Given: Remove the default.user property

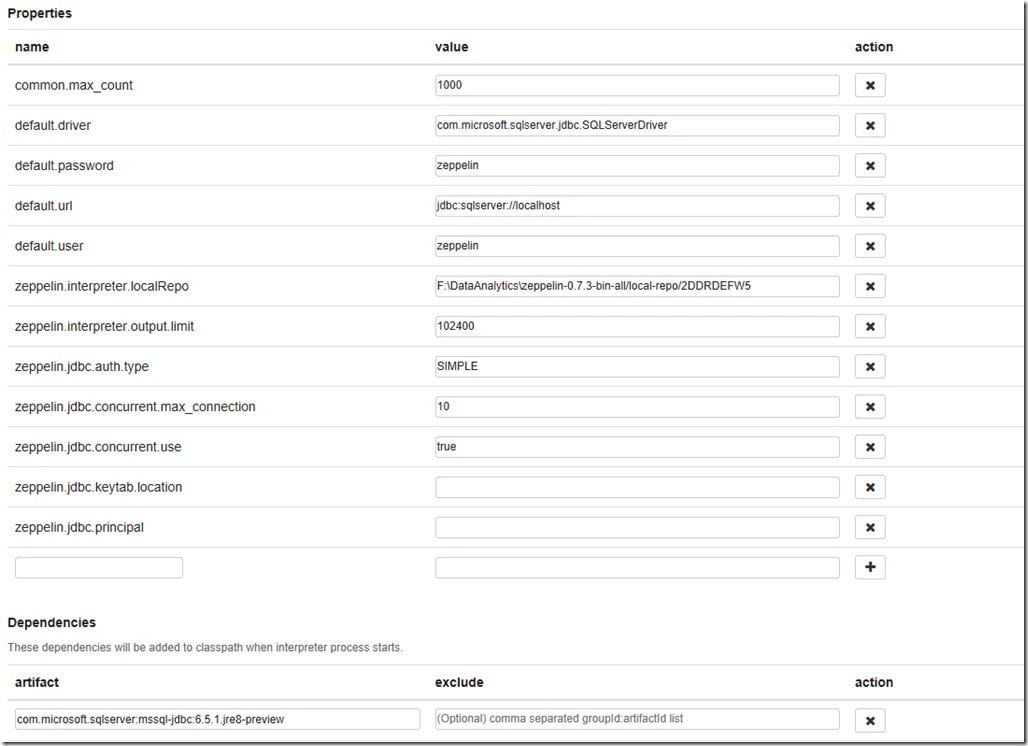Looking at the screenshot, I should point(869,245).
